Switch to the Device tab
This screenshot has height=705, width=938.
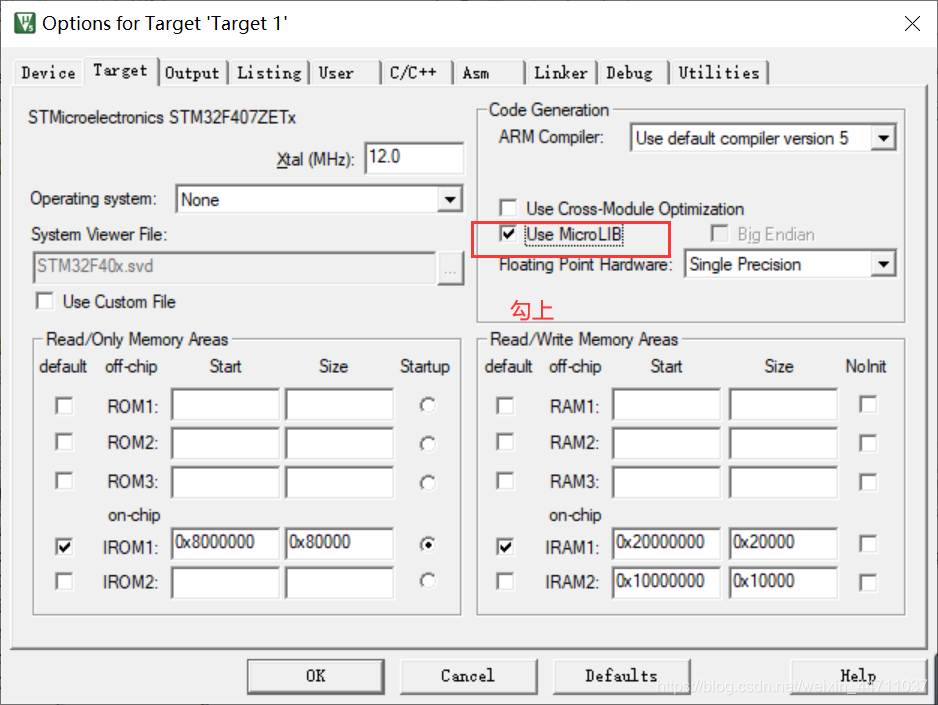point(48,73)
